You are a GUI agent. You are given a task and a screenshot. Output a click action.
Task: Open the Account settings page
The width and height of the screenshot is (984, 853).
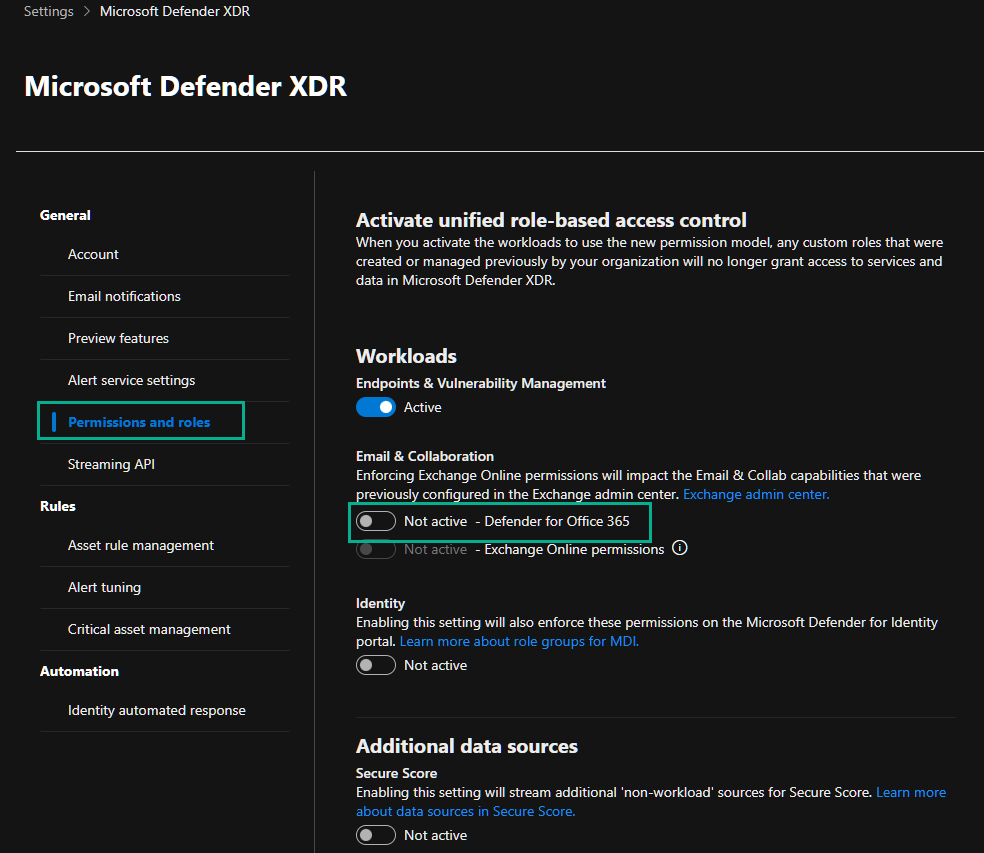click(x=93, y=254)
